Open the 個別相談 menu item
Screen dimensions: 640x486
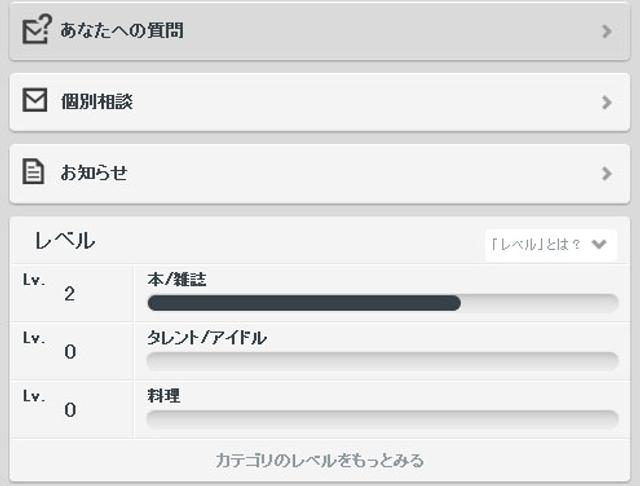point(97,102)
